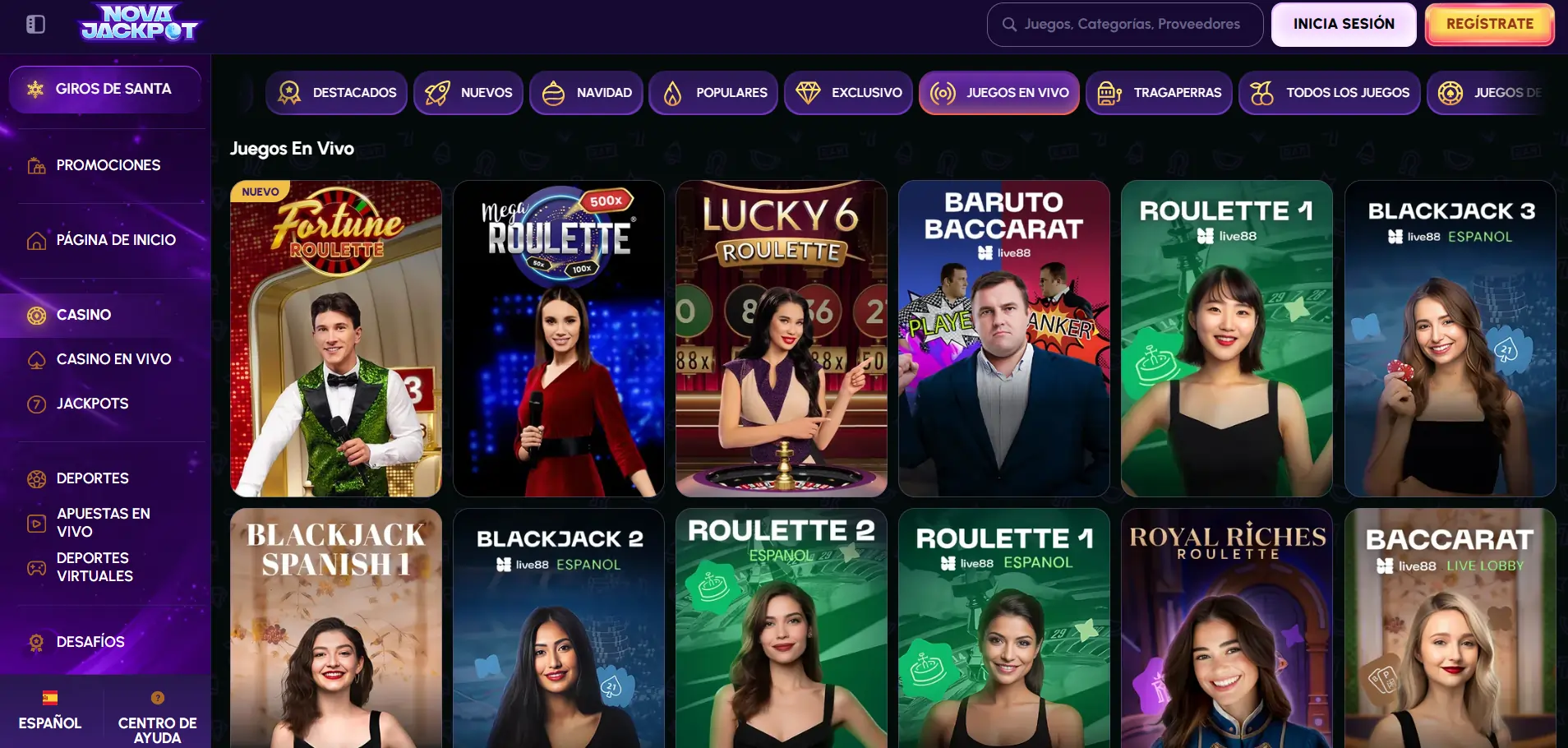Switch to the Populares category tab

coord(713,93)
